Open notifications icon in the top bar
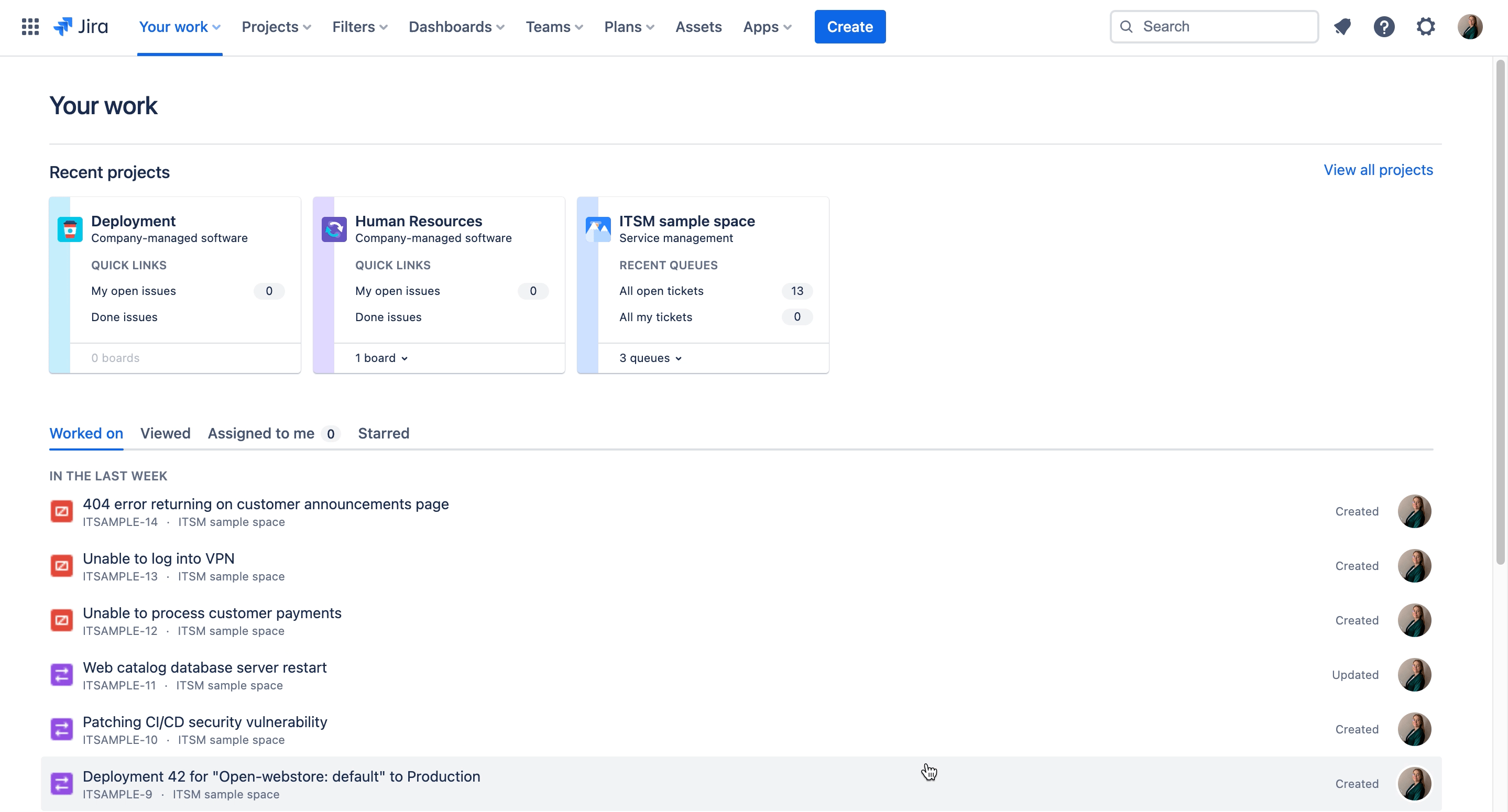Image resolution: width=1508 pixels, height=812 pixels. coord(1342,26)
